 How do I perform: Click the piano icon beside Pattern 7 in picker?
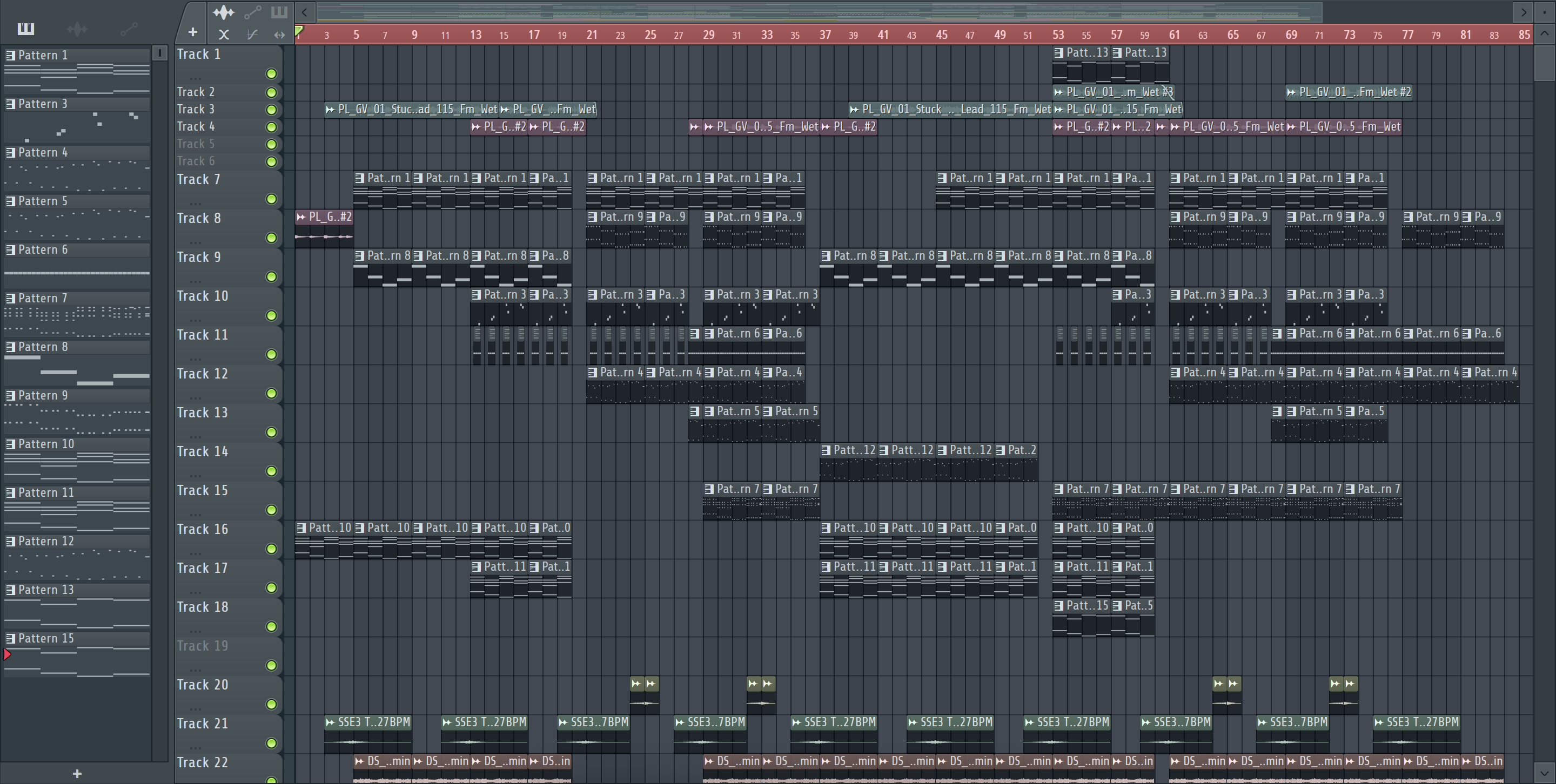tap(10, 298)
